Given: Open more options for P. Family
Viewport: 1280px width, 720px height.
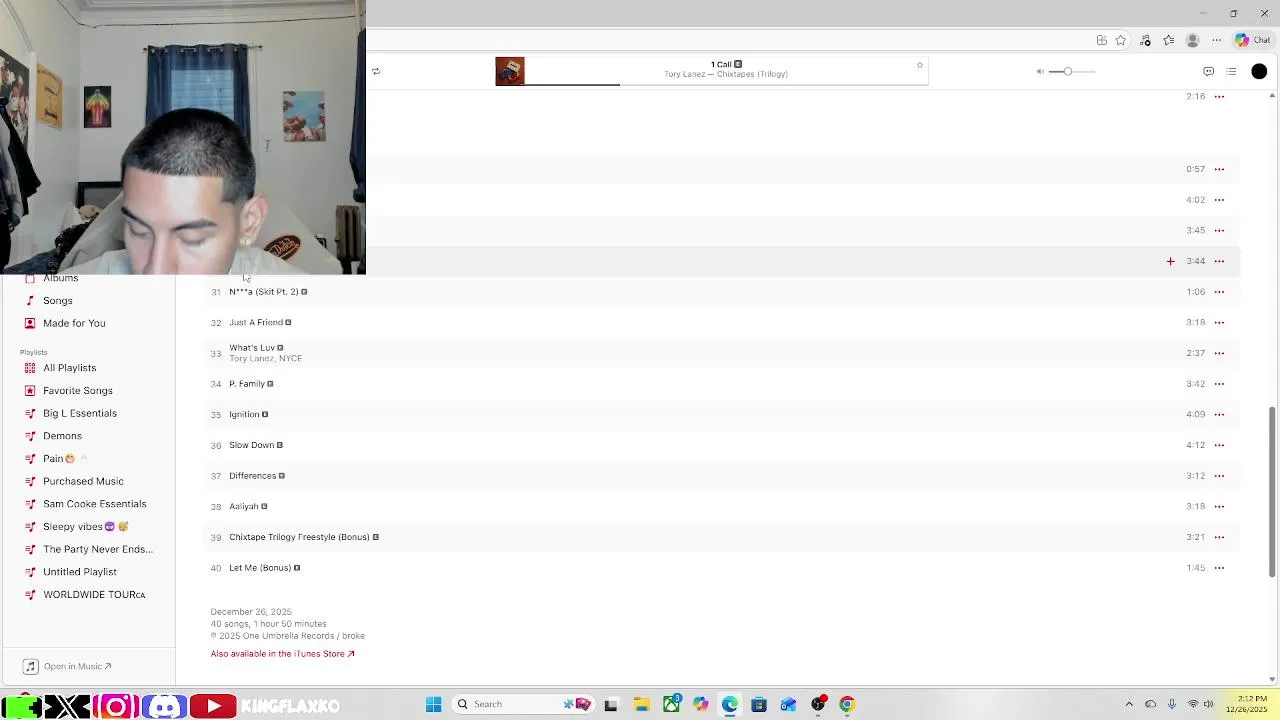Looking at the screenshot, I should (x=1219, y=384).
